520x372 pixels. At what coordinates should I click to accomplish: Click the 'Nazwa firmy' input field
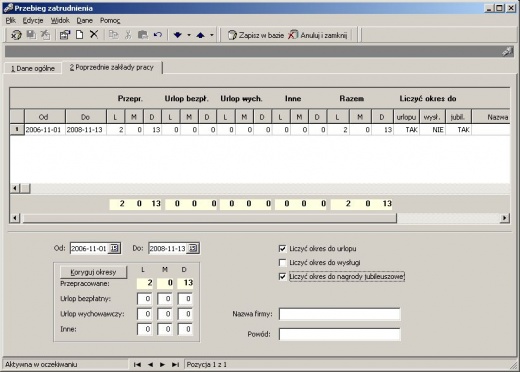click(339, 314)
